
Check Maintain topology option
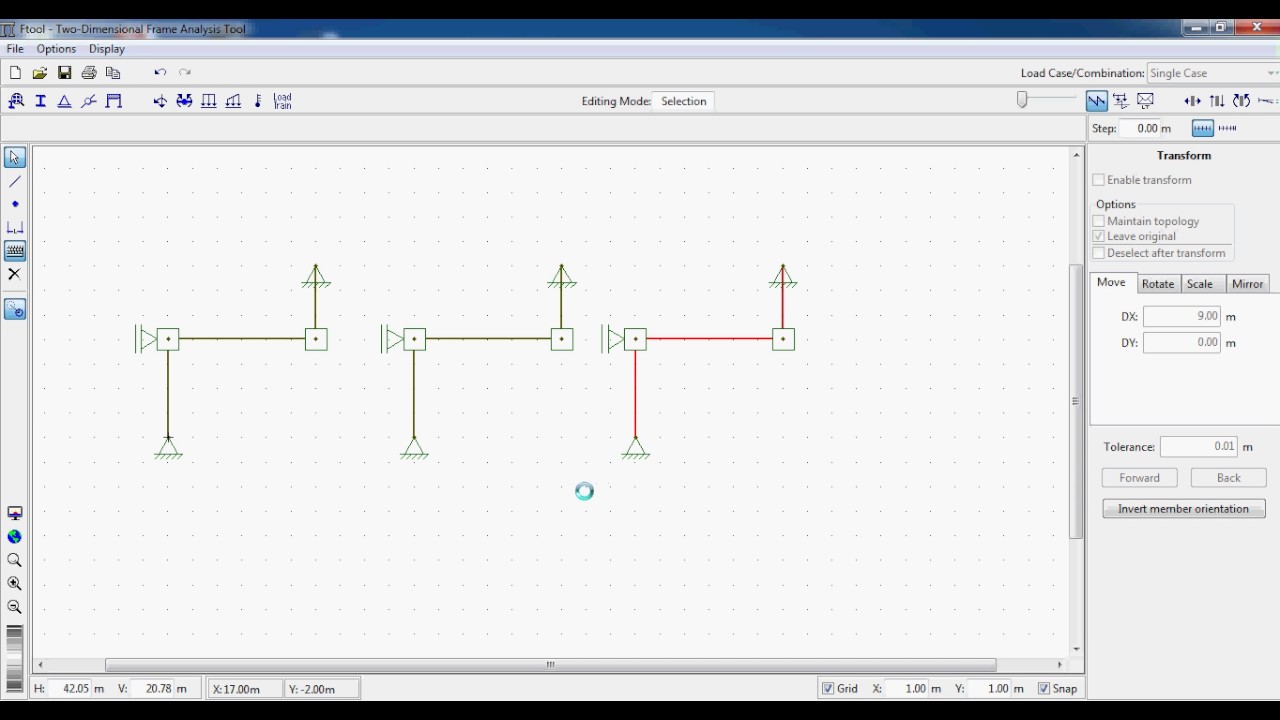(1099, 221)
